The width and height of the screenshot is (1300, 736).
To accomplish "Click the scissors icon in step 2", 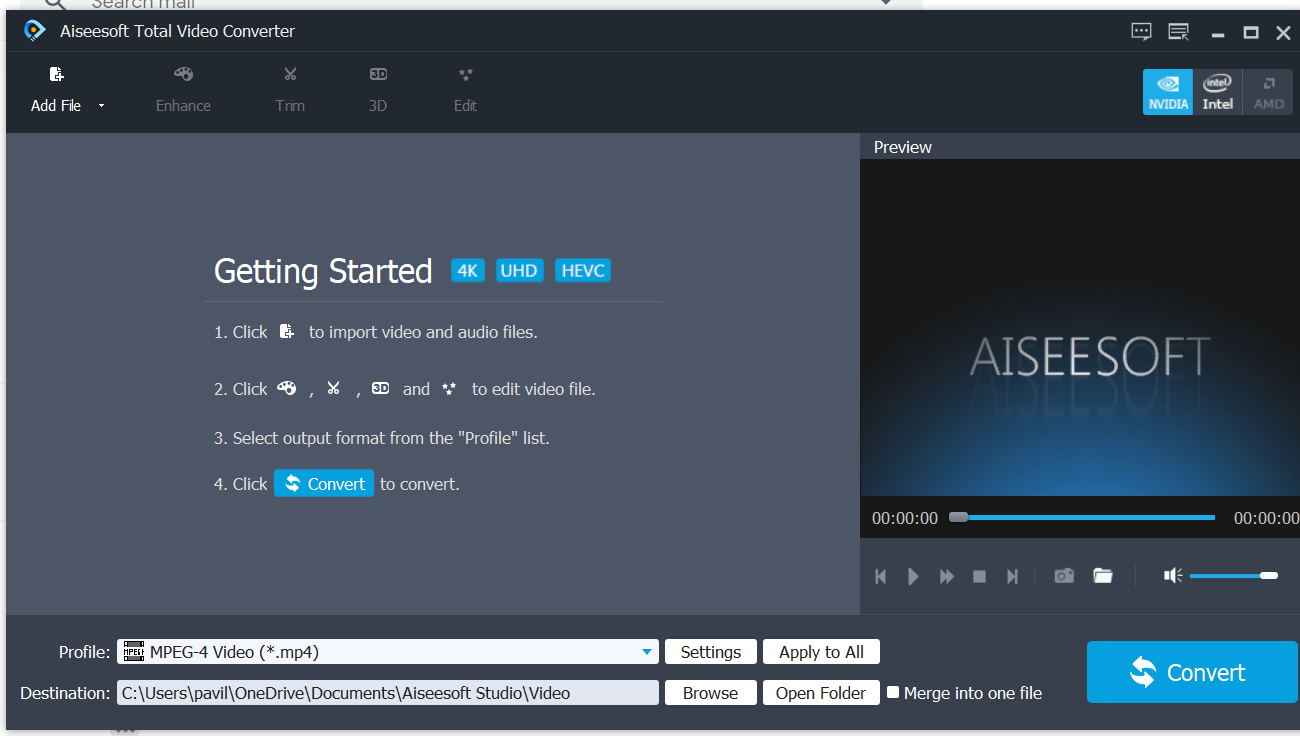I will click(334, 388).
